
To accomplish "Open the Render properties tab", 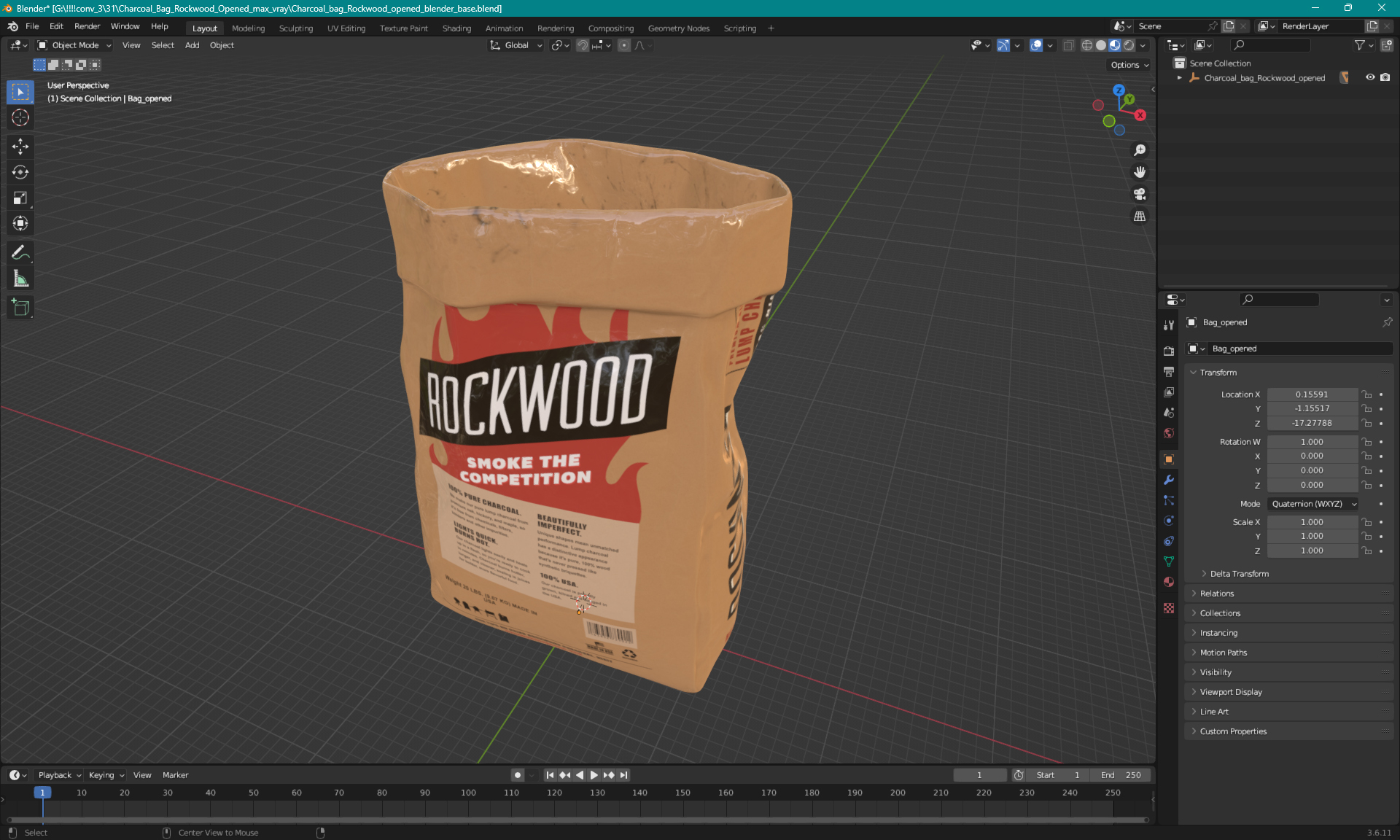I will [1169, 351].
